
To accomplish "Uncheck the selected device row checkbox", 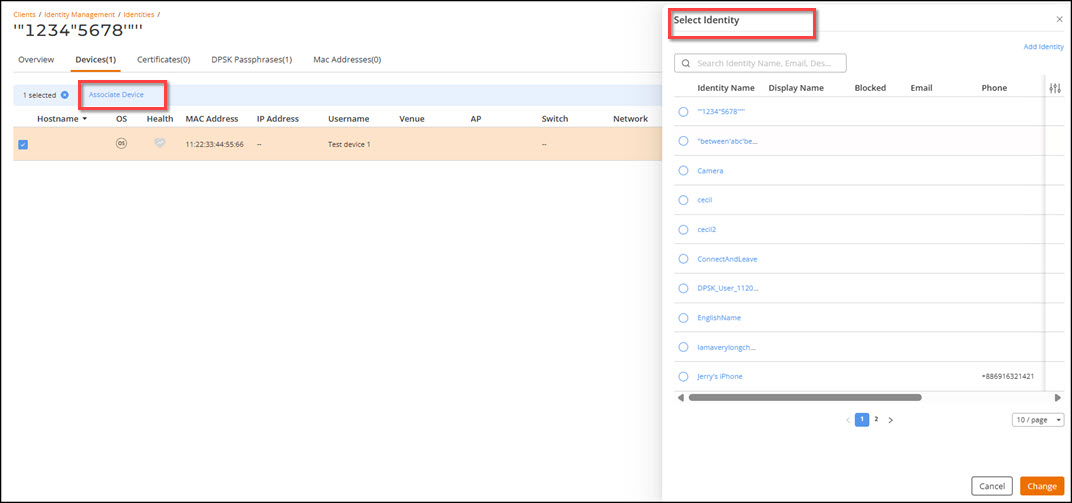I will [23, 145].
